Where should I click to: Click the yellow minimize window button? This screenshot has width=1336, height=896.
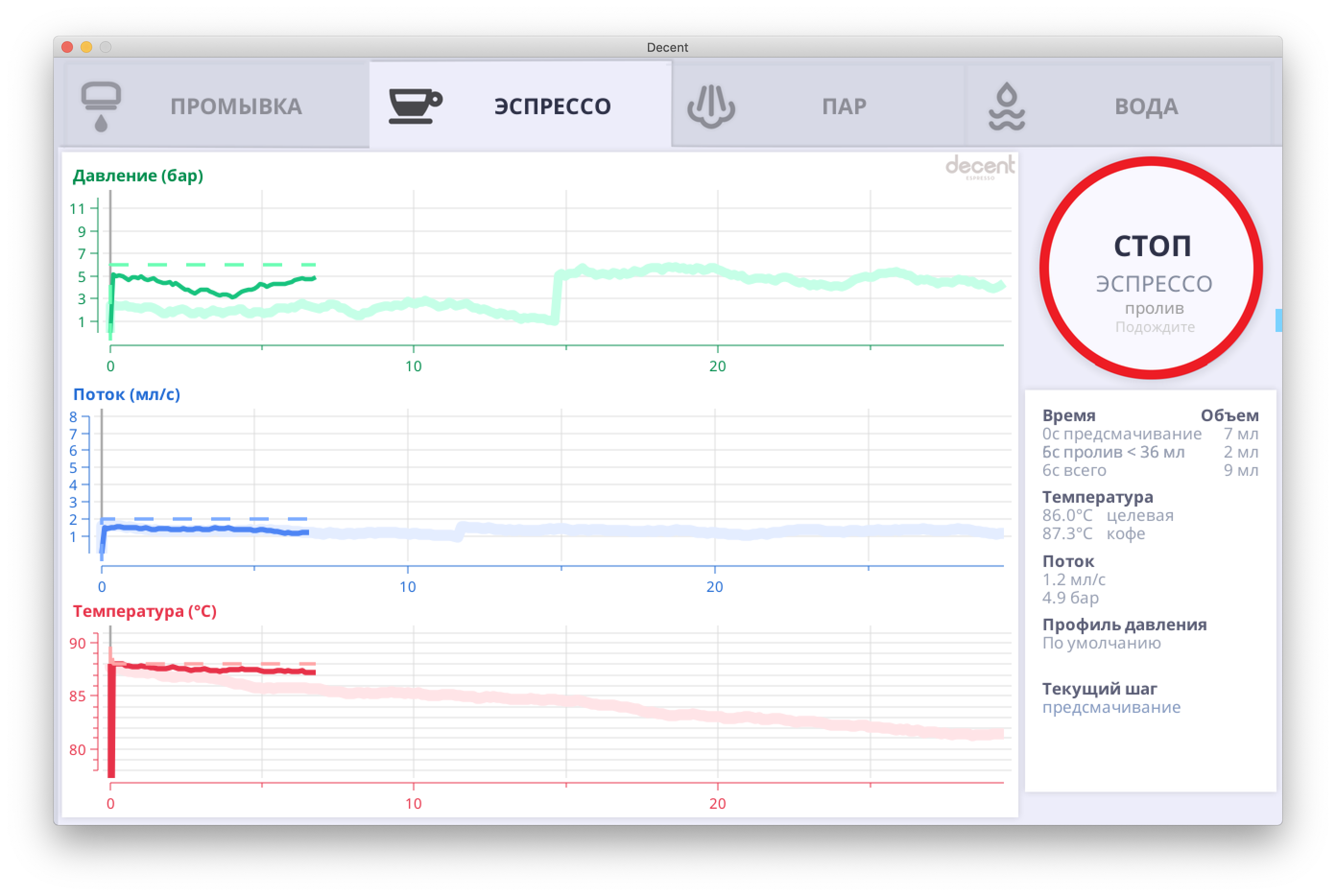click(x=86, y=47)
